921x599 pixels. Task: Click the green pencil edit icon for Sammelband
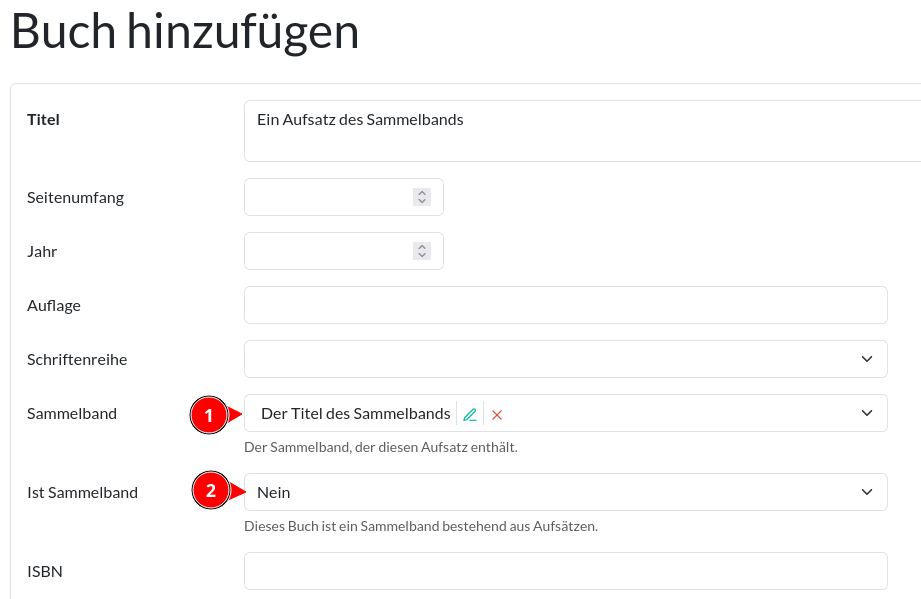470,415
